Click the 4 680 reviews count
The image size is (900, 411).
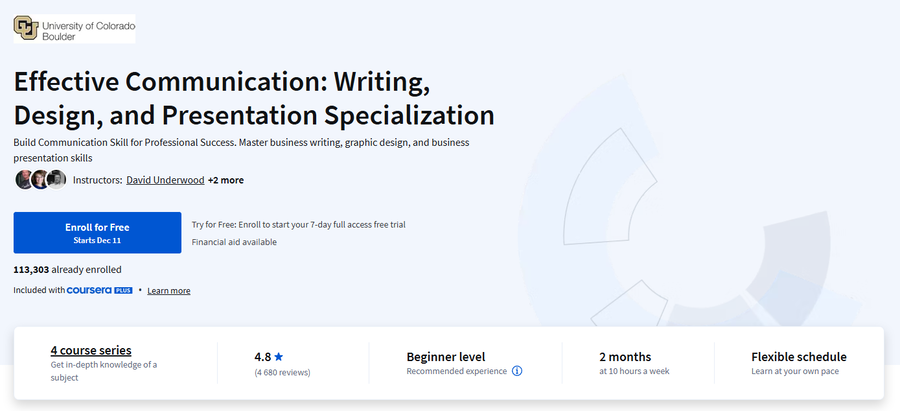282,372
